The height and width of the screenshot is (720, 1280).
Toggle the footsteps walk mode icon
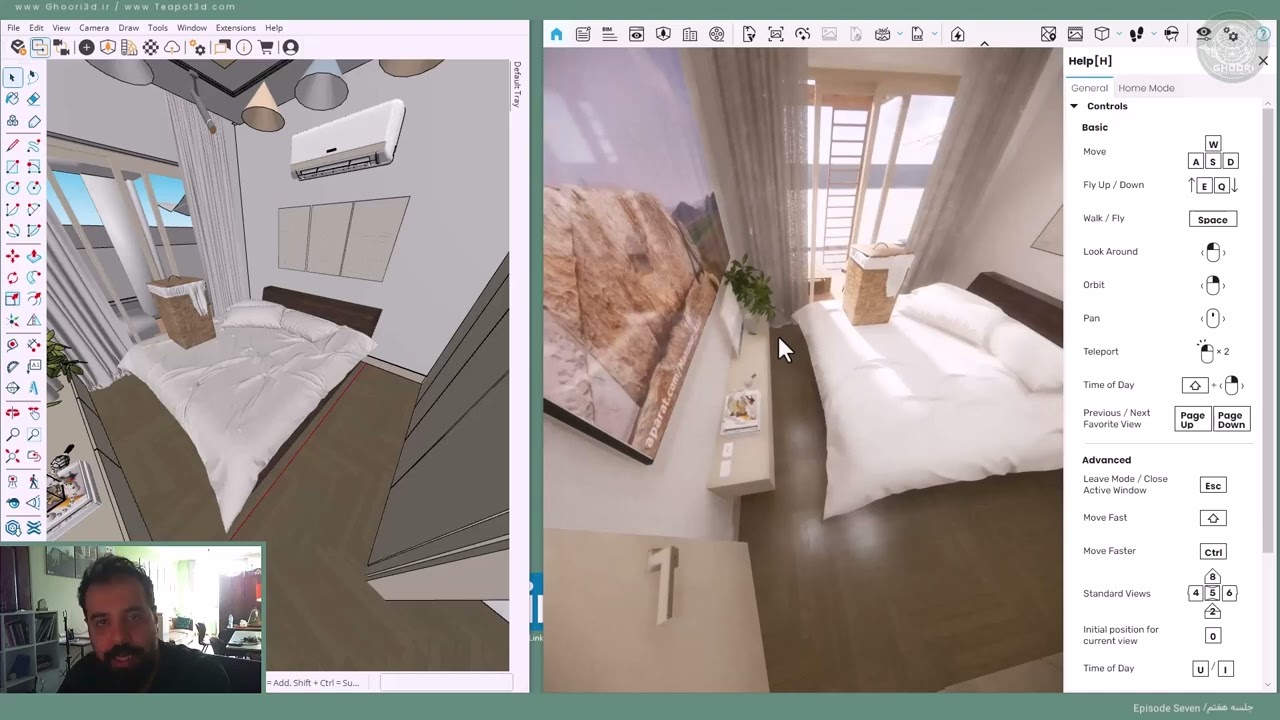[1136, 34]
